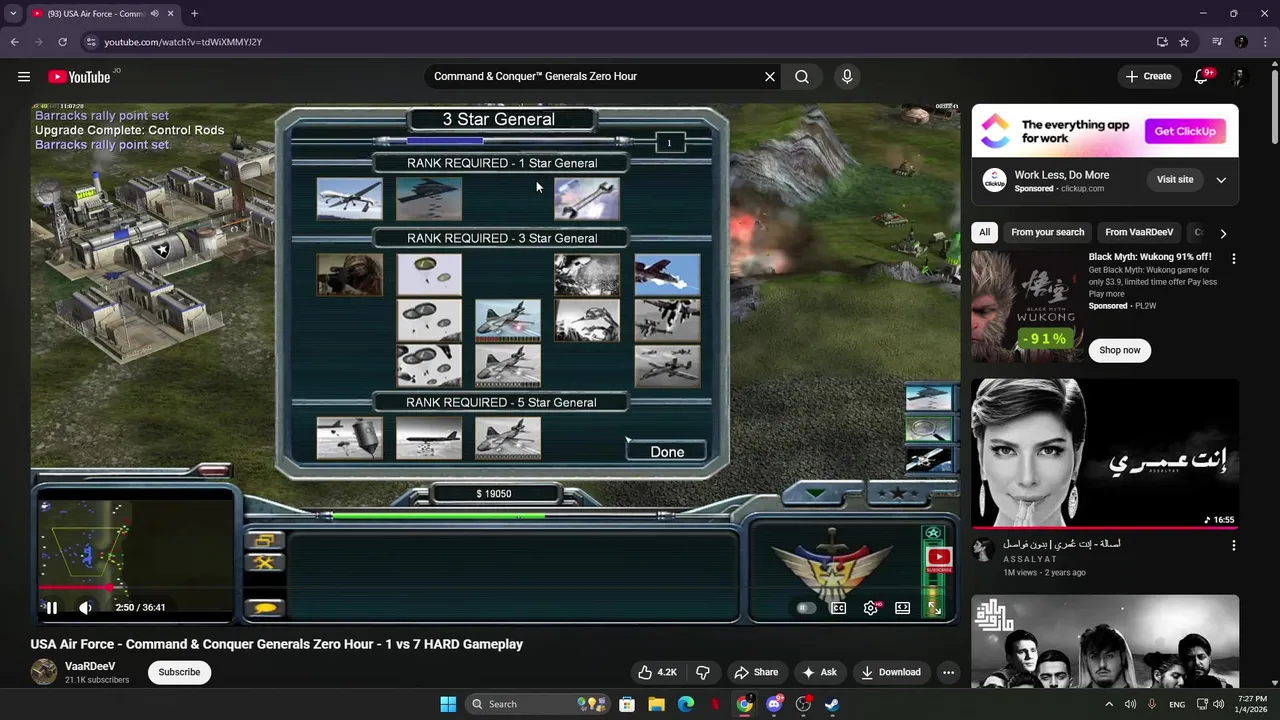Viewport: 1280px width, 720px height.
Task: Open the YouTube account avatar menu
Action: click(x=1239, y=76)
